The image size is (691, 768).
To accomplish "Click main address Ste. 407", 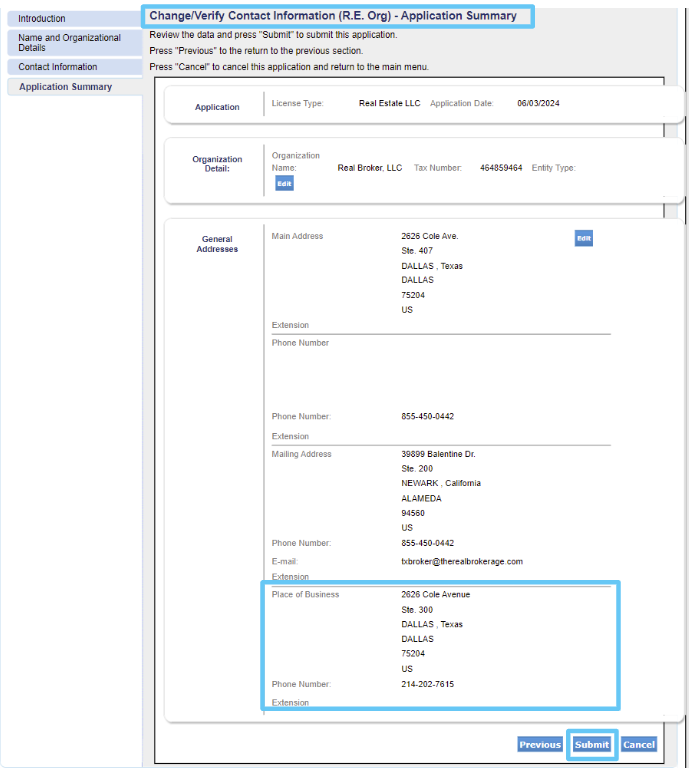I will [x=417, y=251].
